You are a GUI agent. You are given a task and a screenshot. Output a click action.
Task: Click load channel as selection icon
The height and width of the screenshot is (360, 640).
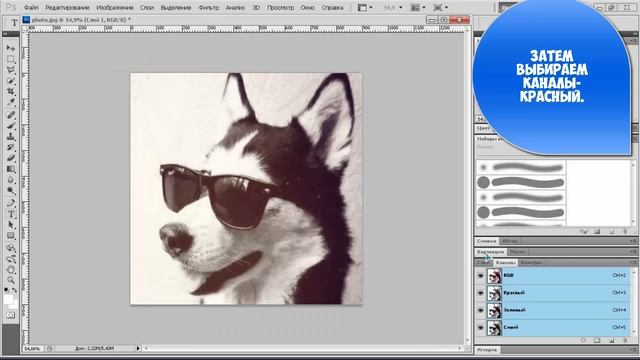point(584,340)
